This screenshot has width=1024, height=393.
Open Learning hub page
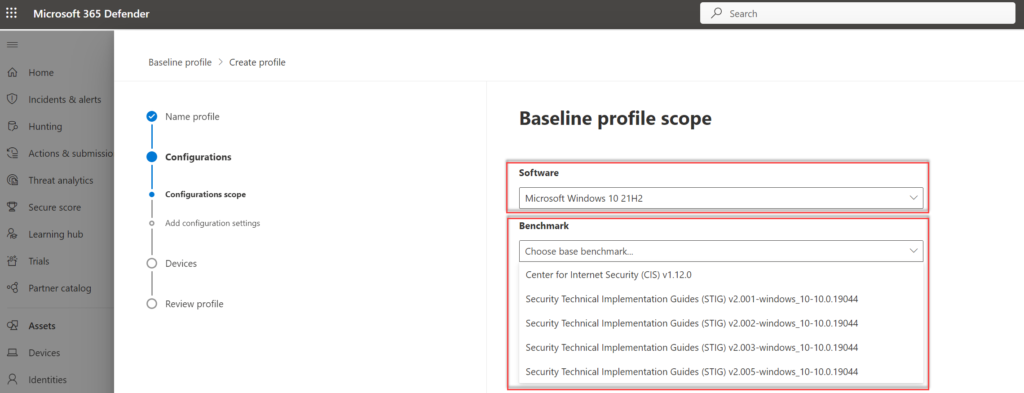pos(56,234)
